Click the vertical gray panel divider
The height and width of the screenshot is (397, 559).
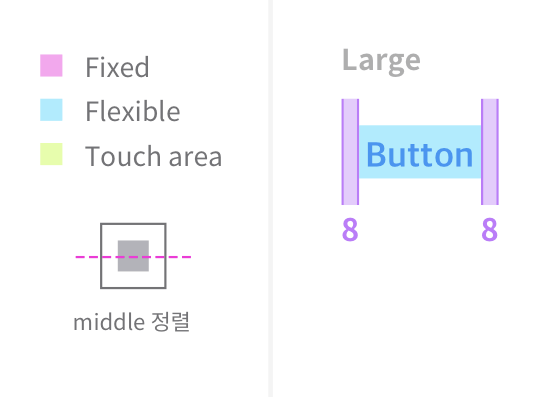tap(271, 198)
